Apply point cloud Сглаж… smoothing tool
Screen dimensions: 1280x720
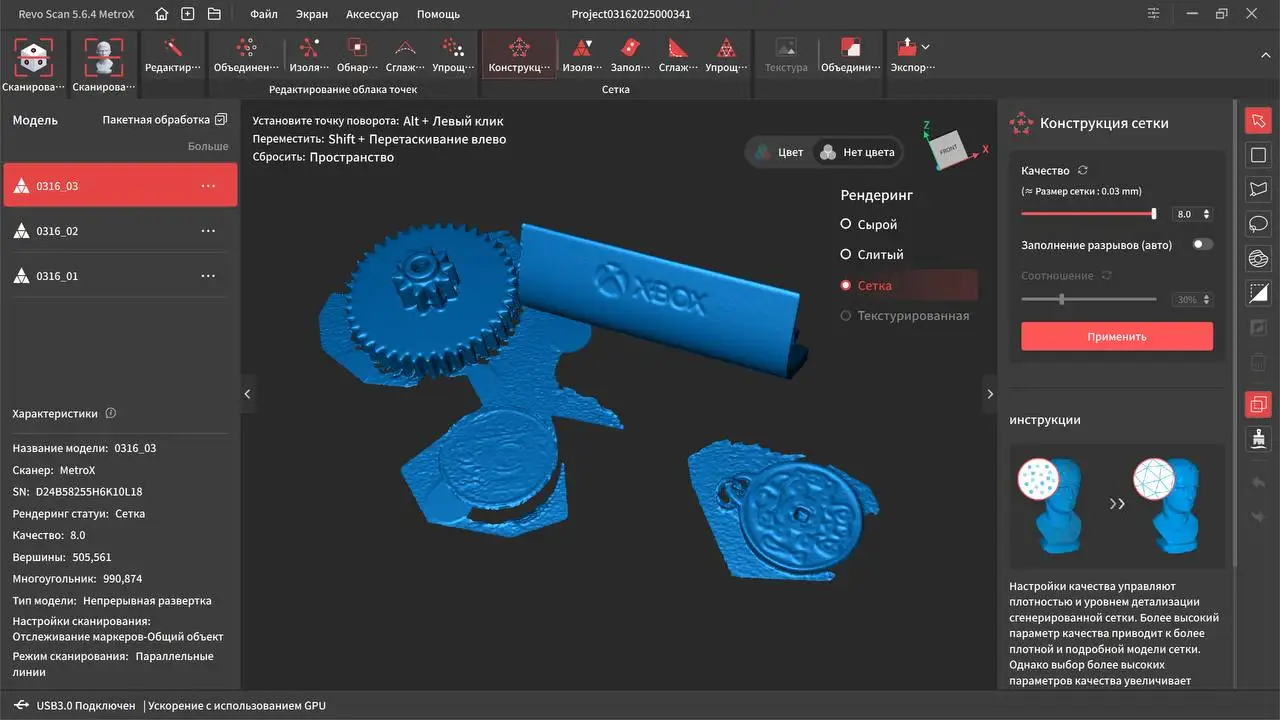(x=405, y=56)
